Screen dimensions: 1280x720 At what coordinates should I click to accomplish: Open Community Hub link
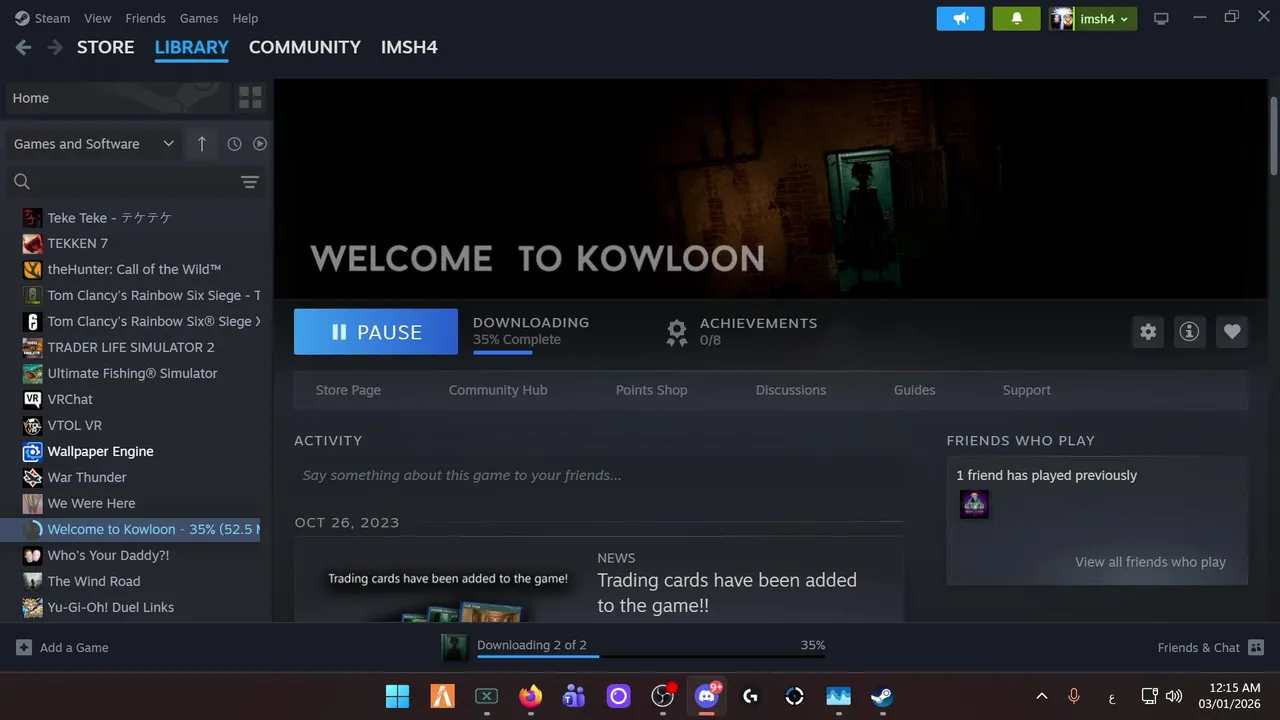(x=498, y=390)
